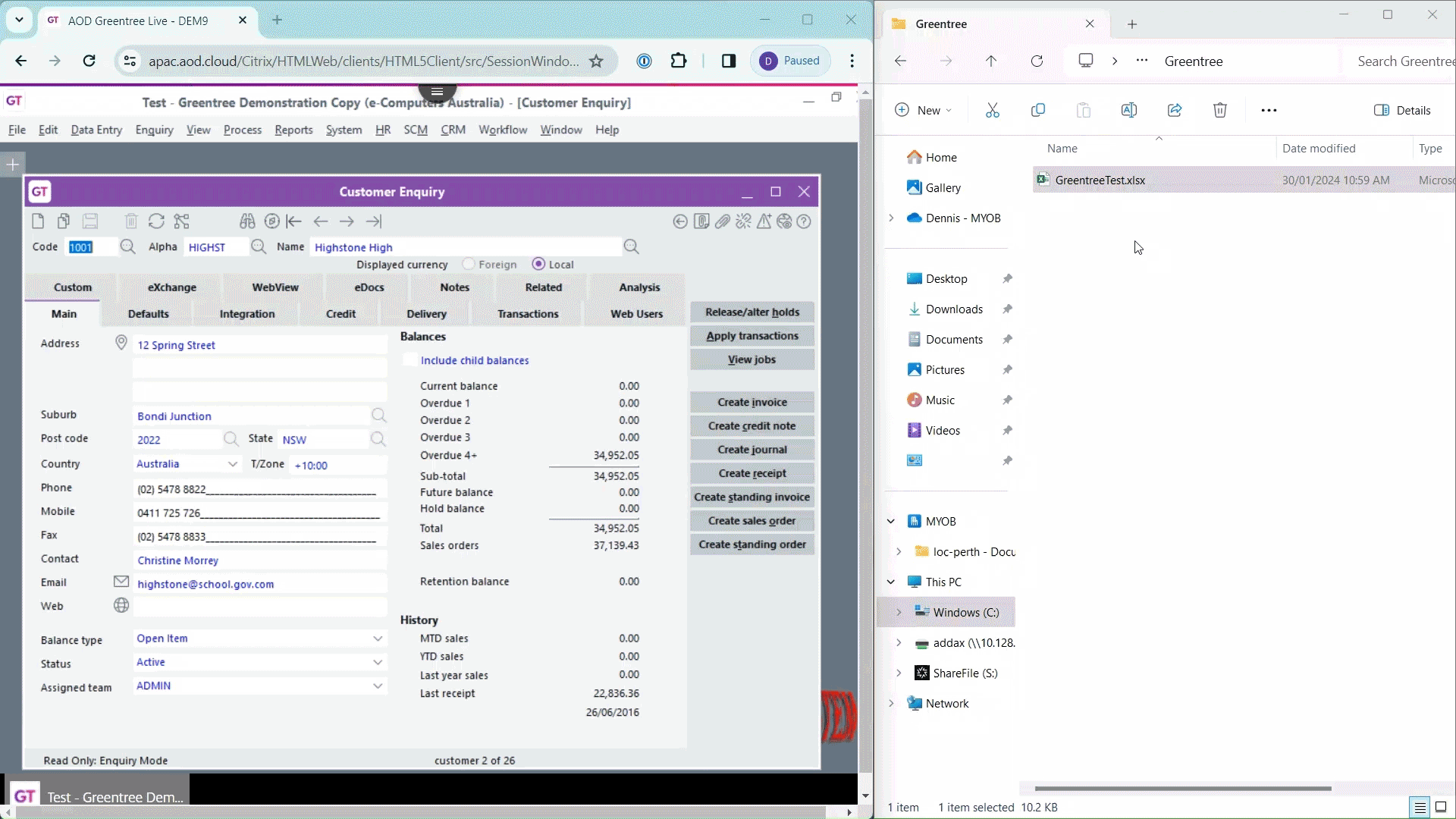The image size is (1456, 819).
Task: Expand the Network tree node
Action: (x=891, y=703)
